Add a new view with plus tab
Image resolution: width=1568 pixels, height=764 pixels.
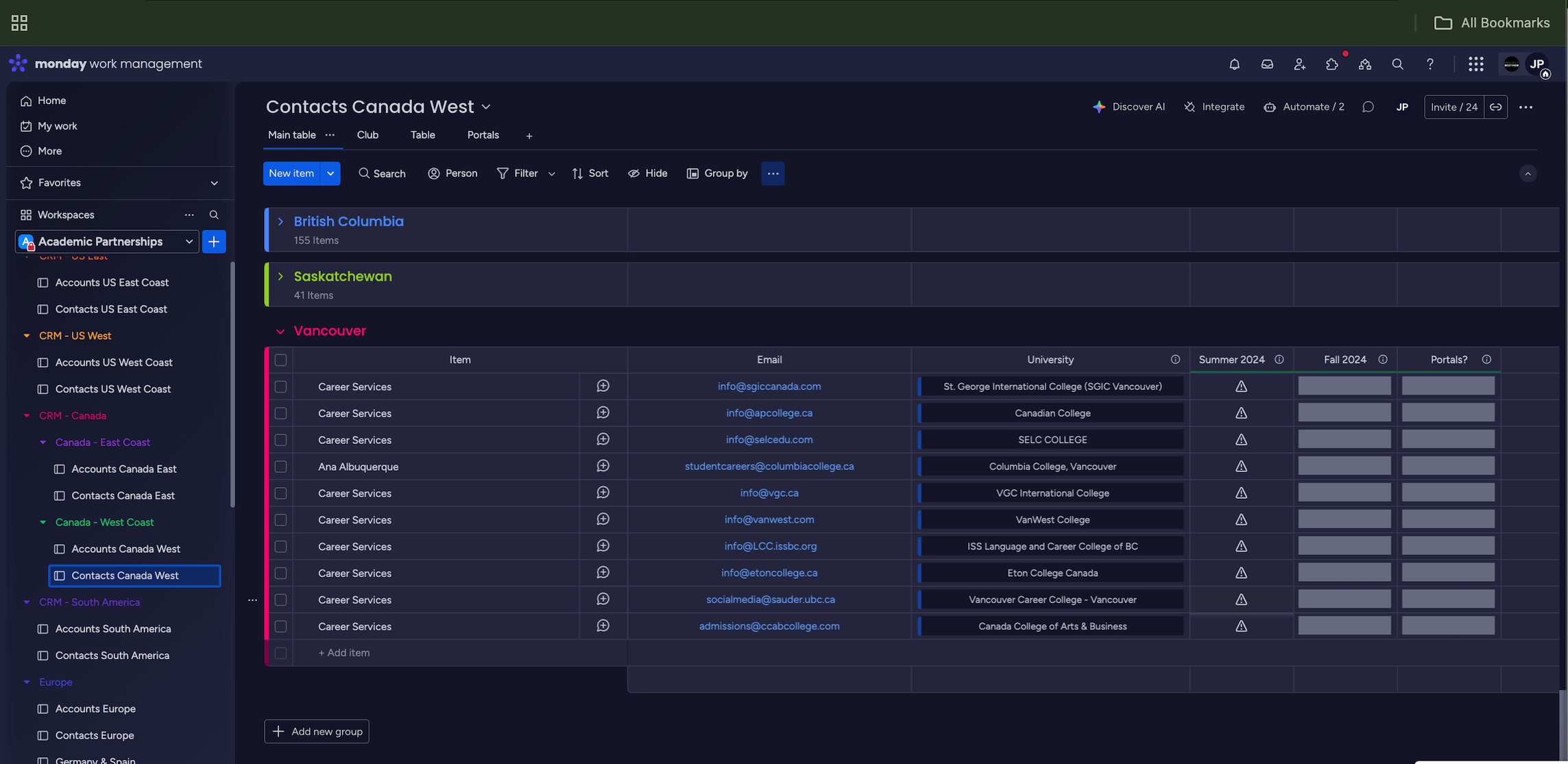tap(529, 136)
